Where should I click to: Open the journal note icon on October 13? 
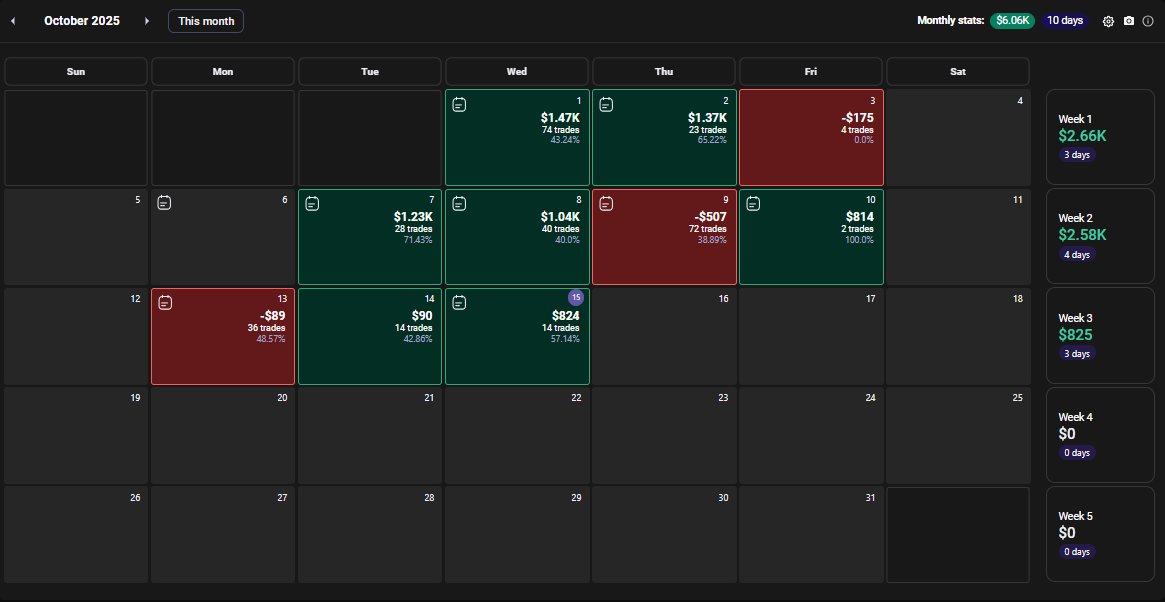pos(165,302)
